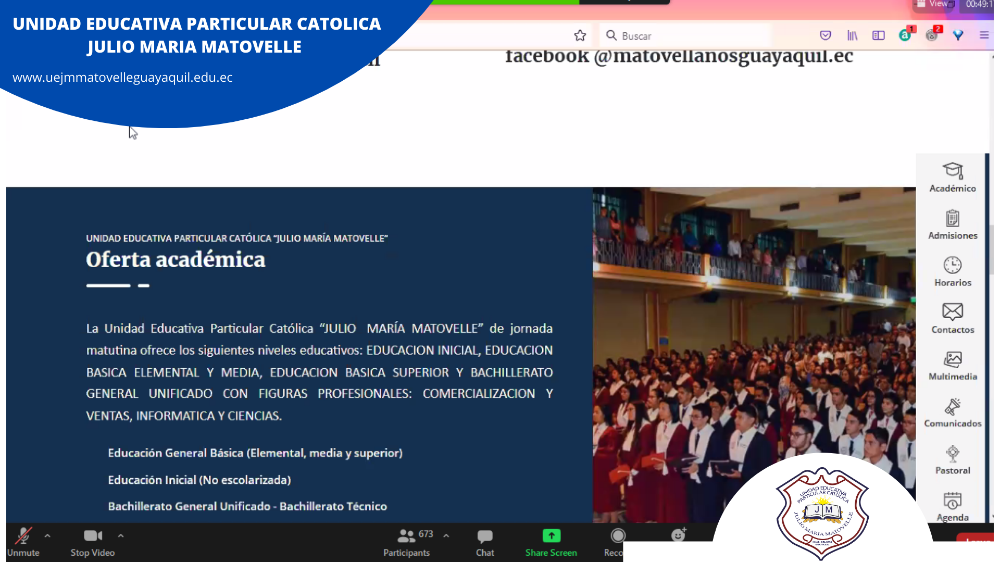
Task: Toggle the Firefox sidebar view icon
Action: [x=878, y=36]
